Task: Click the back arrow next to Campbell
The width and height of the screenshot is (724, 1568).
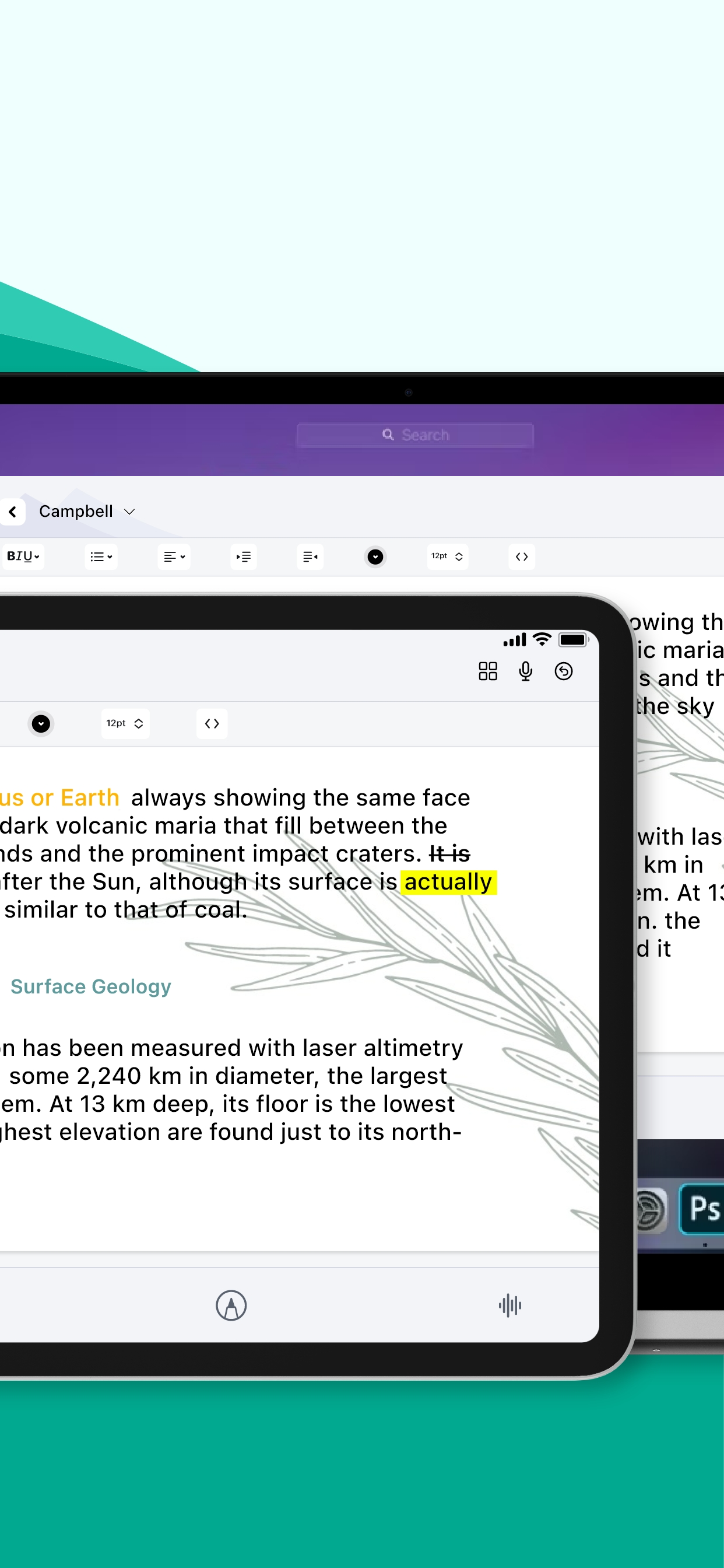Action: [12, 512]
